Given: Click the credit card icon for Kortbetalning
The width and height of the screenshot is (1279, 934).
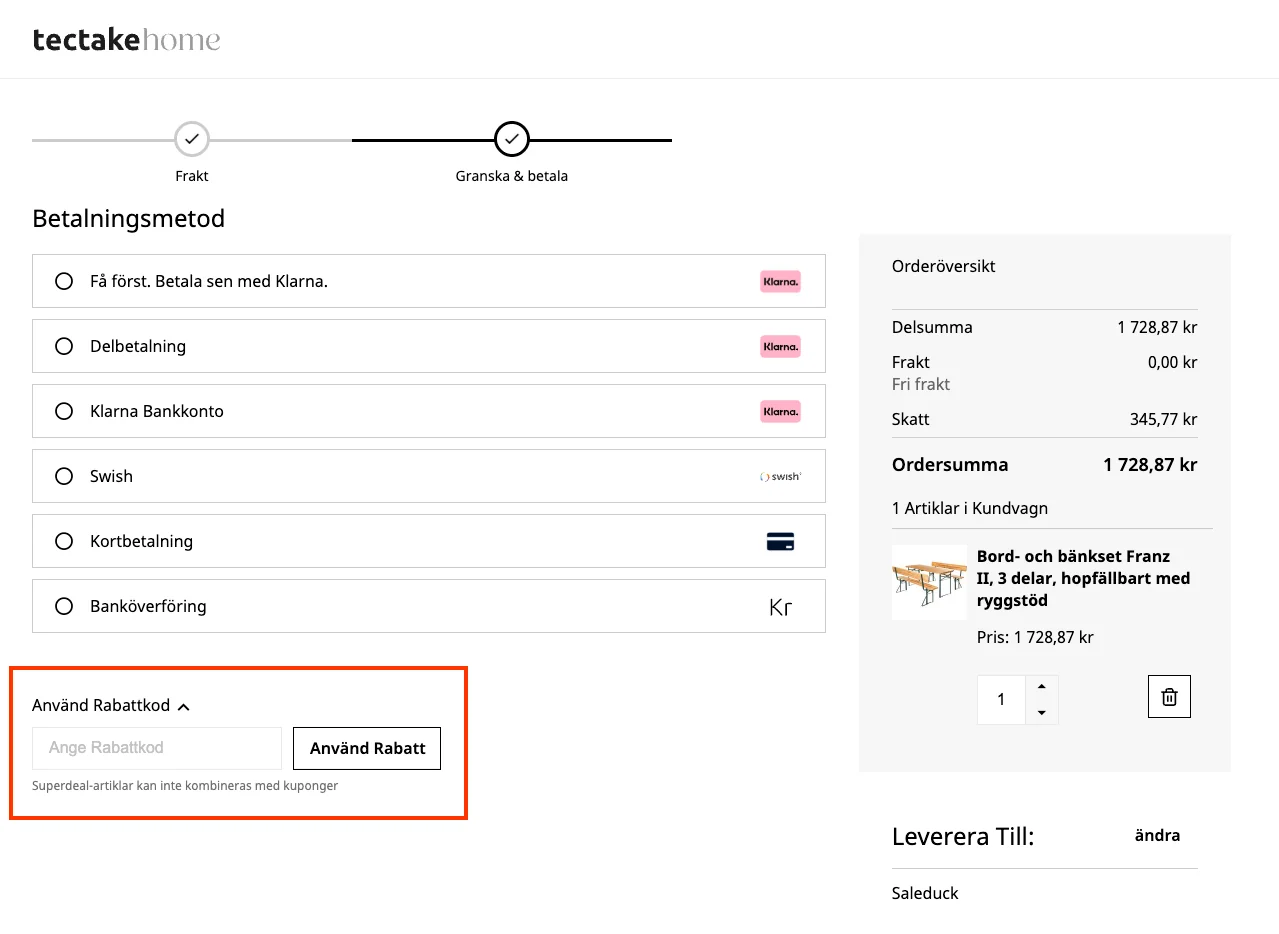Looking at the screenshot, I should pyautogui.click(x=780, y=542).
